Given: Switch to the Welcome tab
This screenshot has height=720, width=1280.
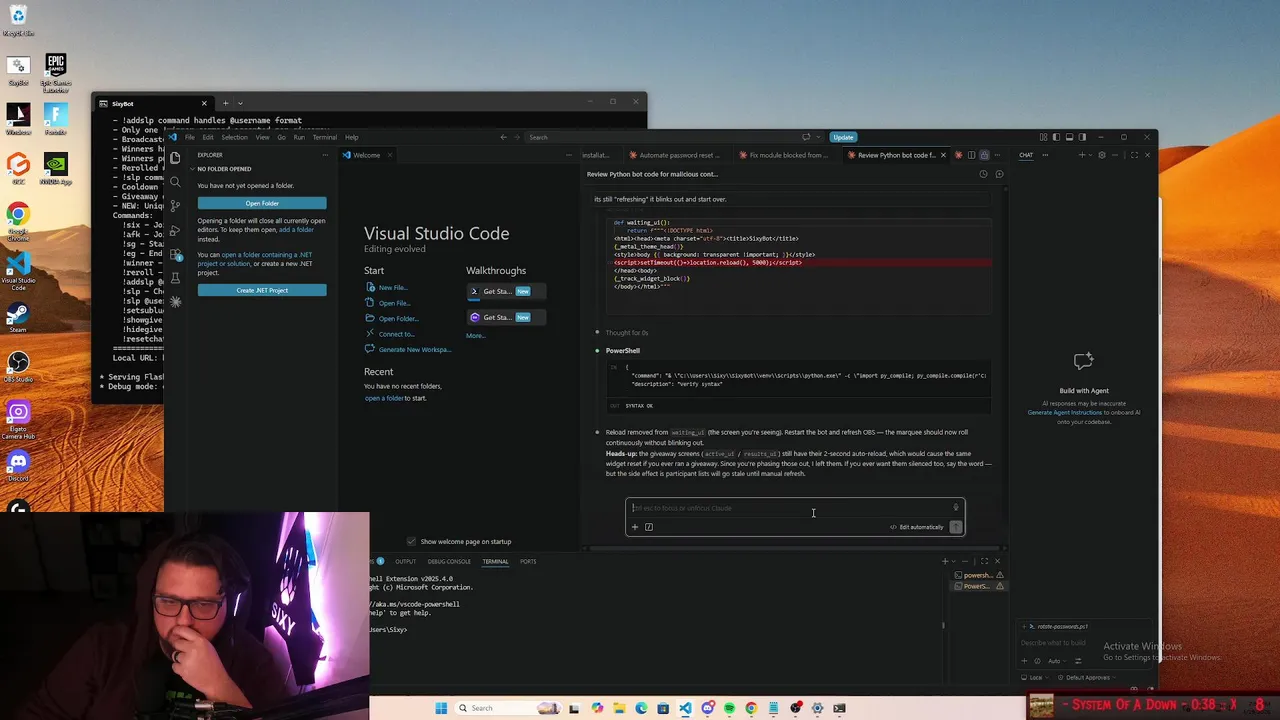Looking at the screenshot, I should [x=366, y=155].
